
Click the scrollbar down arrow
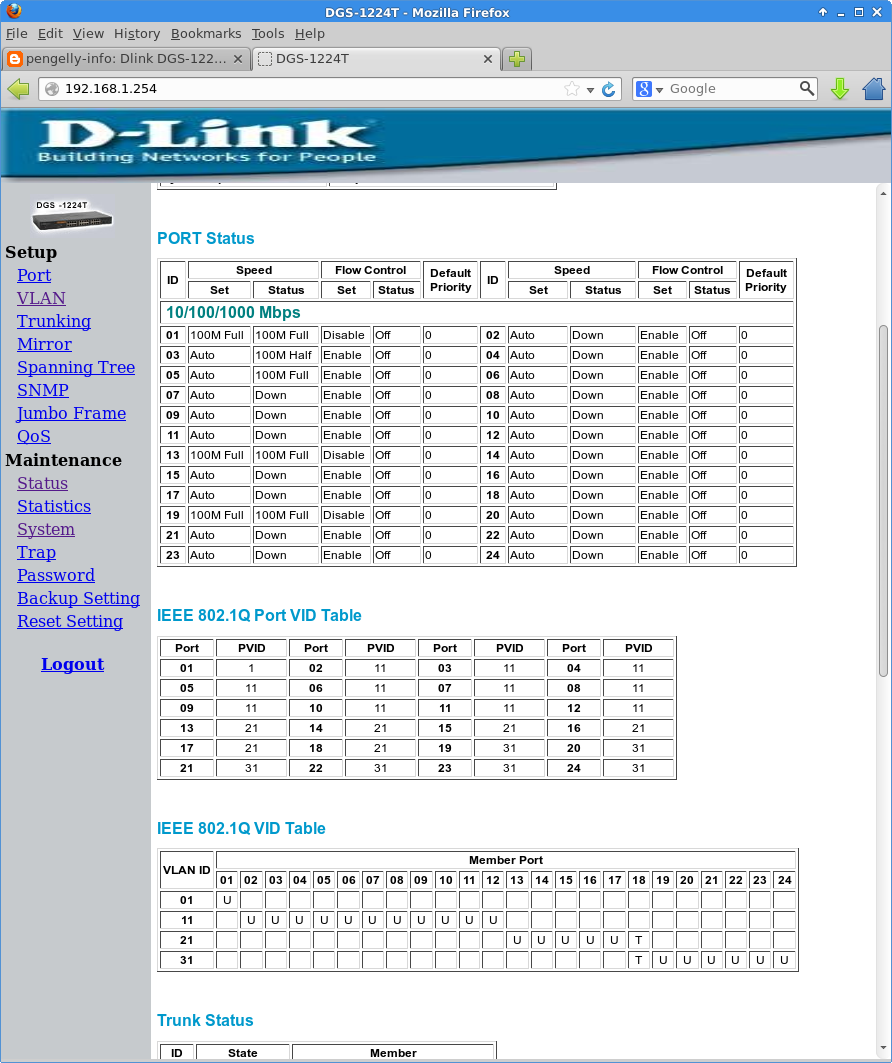(883, 1048)
